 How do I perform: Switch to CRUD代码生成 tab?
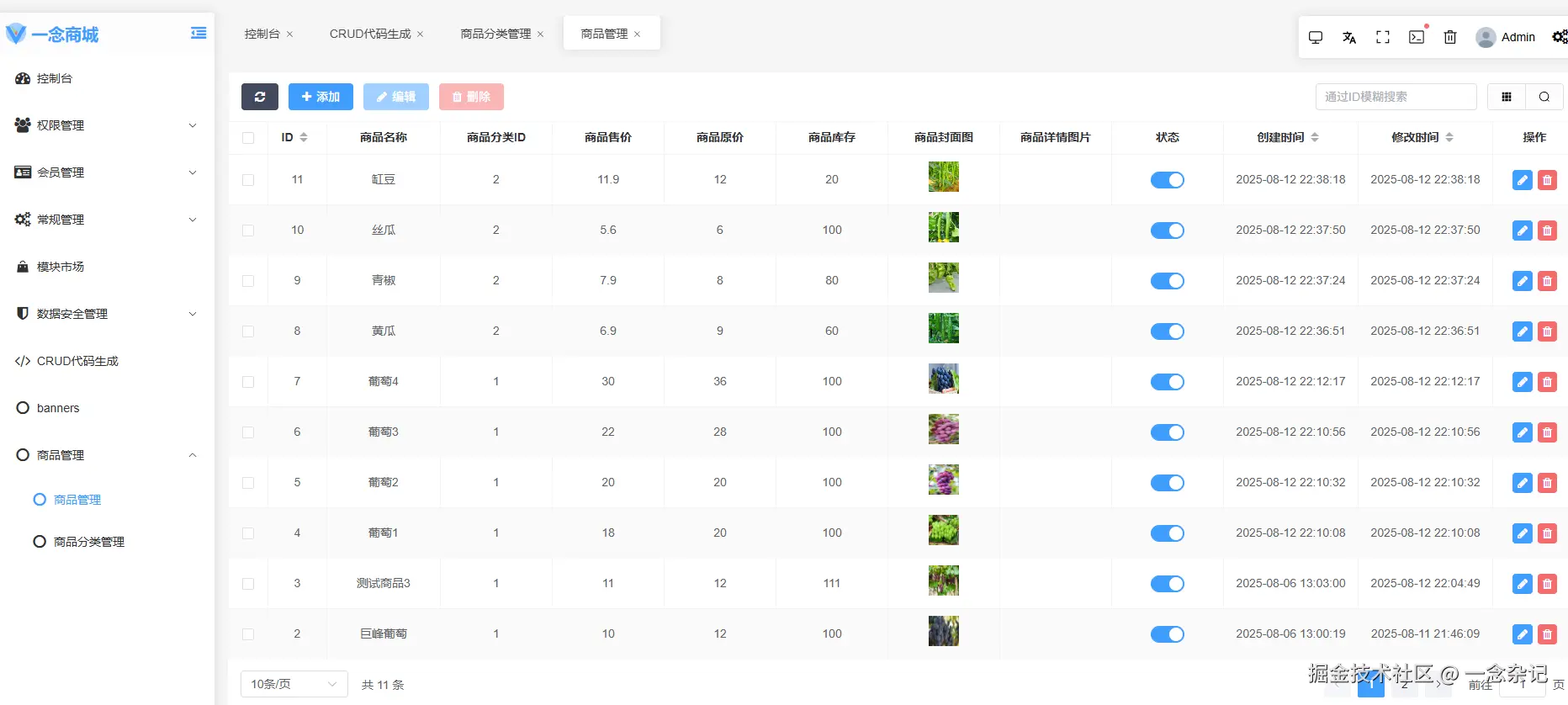point(370,34)
